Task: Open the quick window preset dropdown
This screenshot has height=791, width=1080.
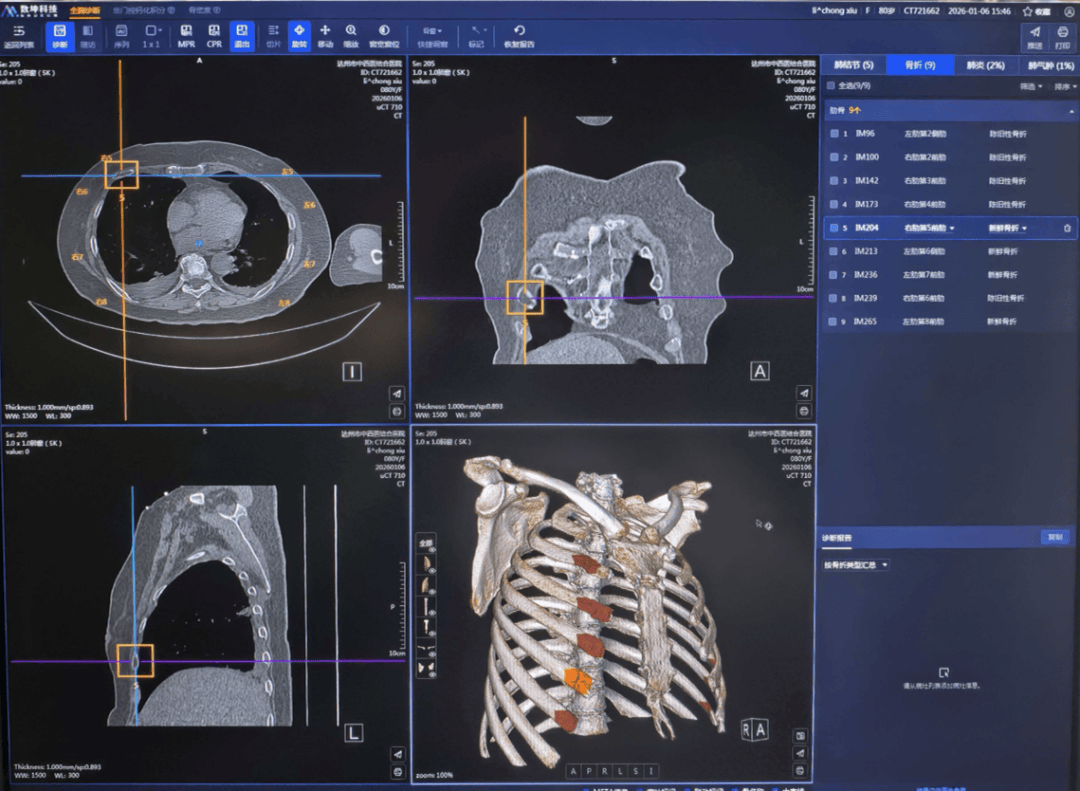Action: point(433,36)
